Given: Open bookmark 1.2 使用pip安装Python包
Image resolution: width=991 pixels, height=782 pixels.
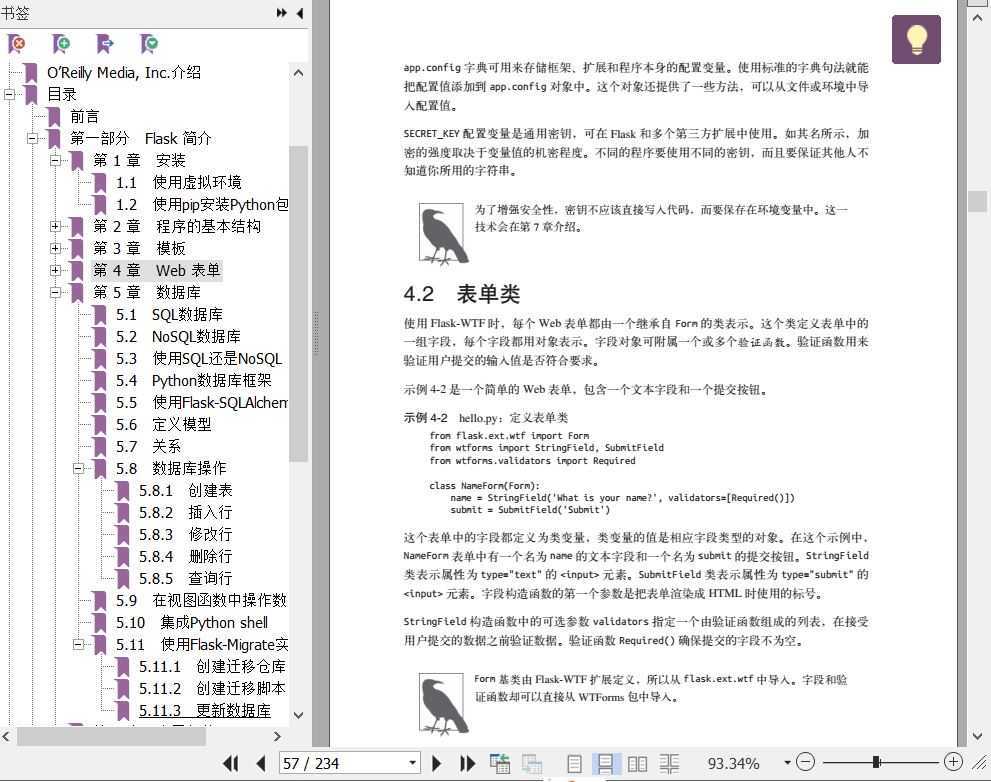Looking at the screenshot, I should click(202, 205).
